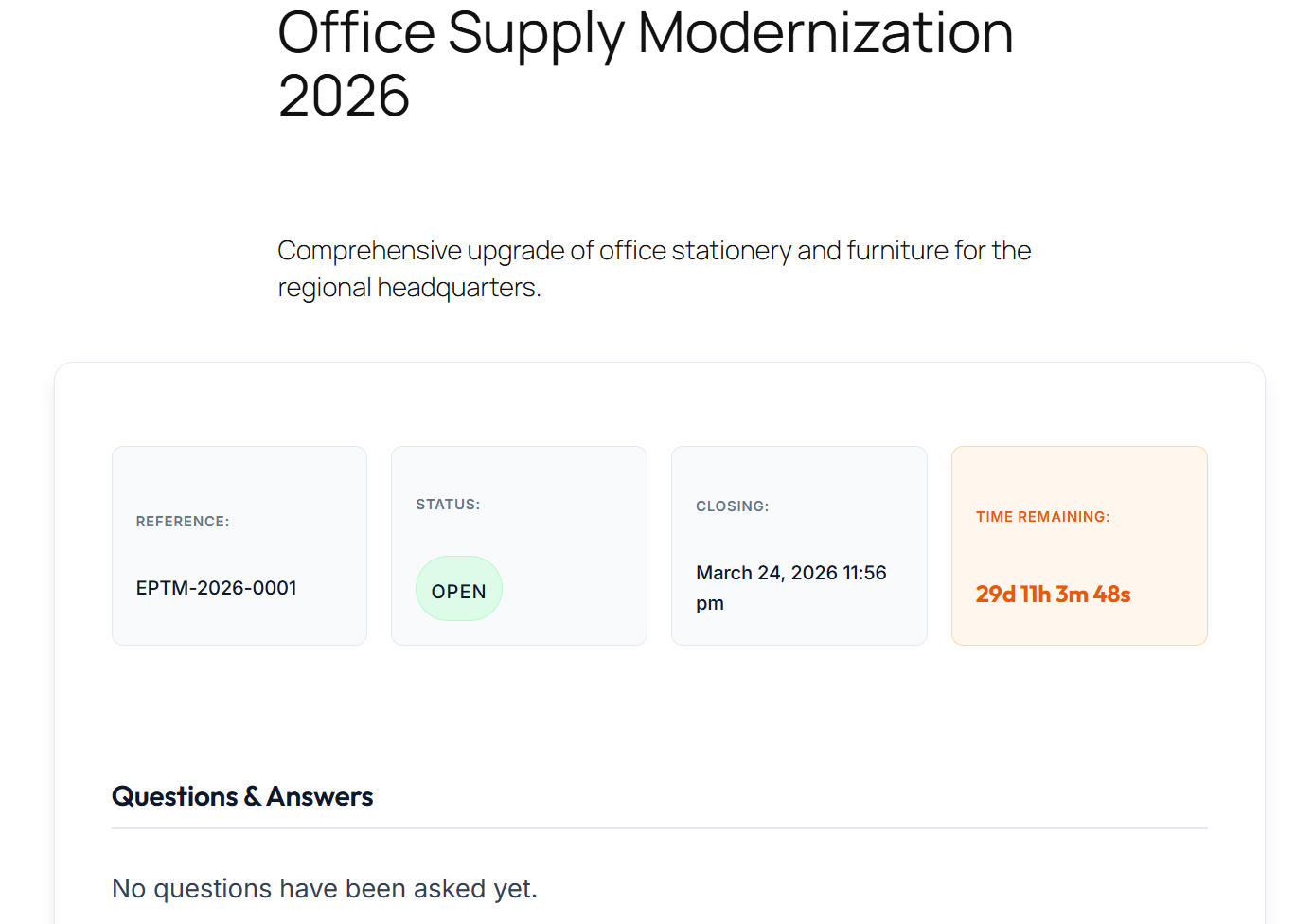The height and width of the screenshot is (924, 1295).
Task: Click 'regional headquarters' in the description
Action: (407, 288)
